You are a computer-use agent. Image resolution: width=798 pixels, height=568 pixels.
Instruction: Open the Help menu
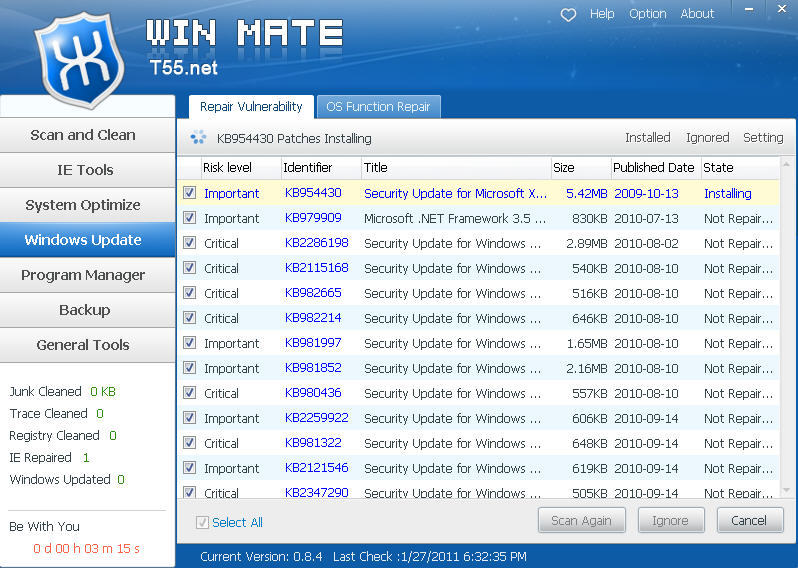click(602, 14)
